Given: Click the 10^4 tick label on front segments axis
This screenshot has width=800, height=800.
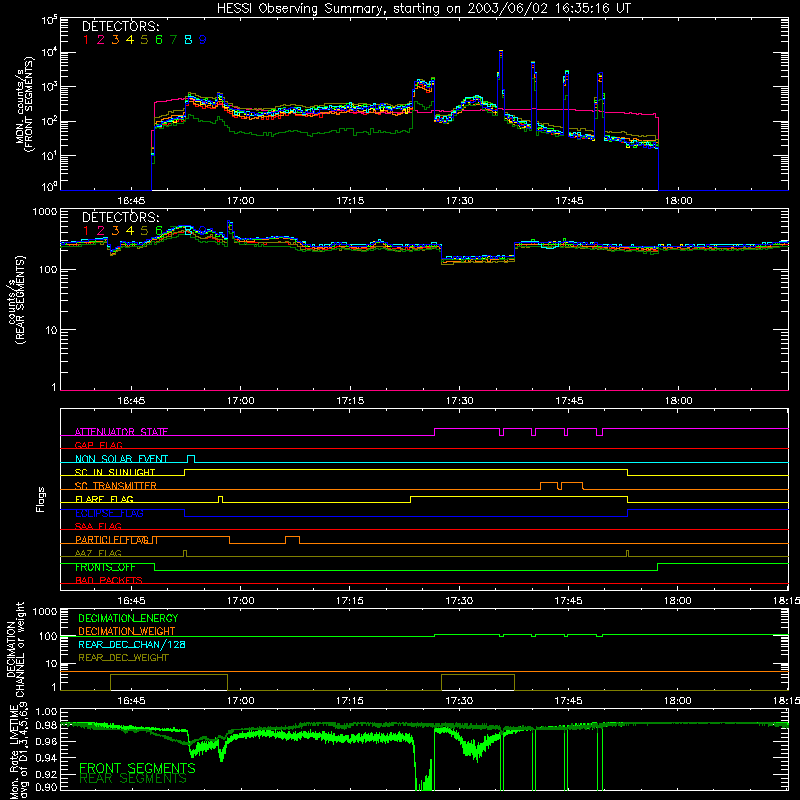Looking at the screenshot, I should pos(49,54).
